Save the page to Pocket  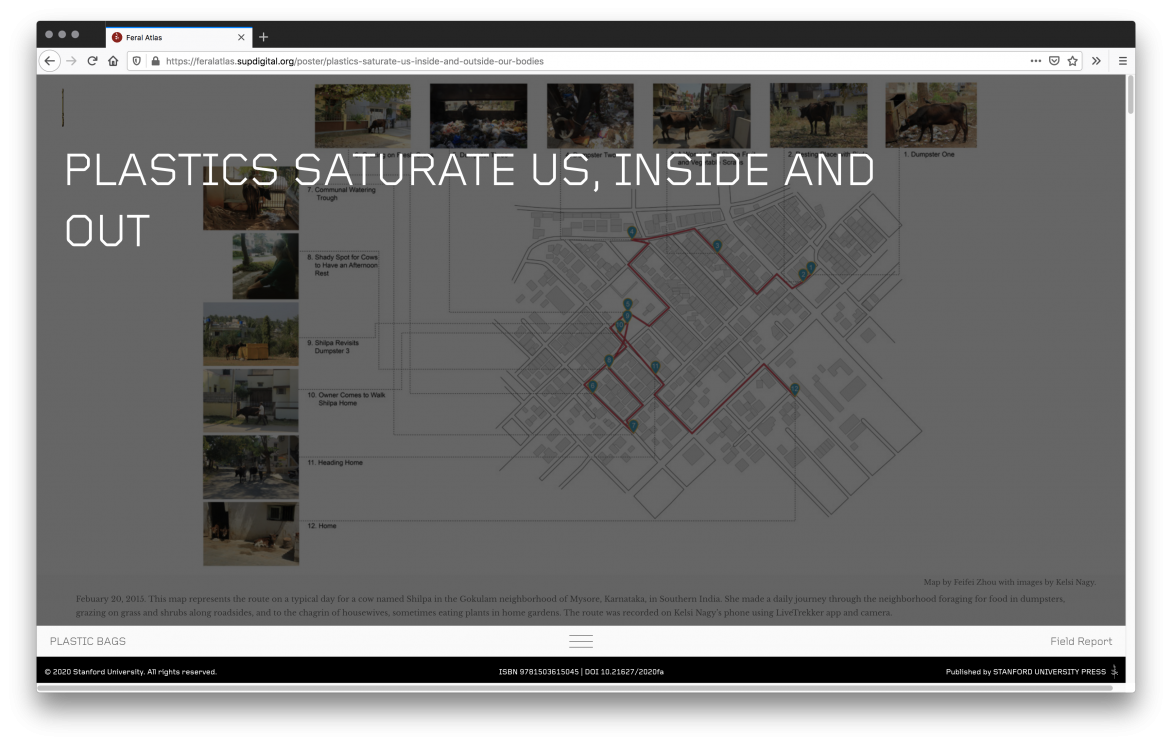click(x=1053, y=60)
